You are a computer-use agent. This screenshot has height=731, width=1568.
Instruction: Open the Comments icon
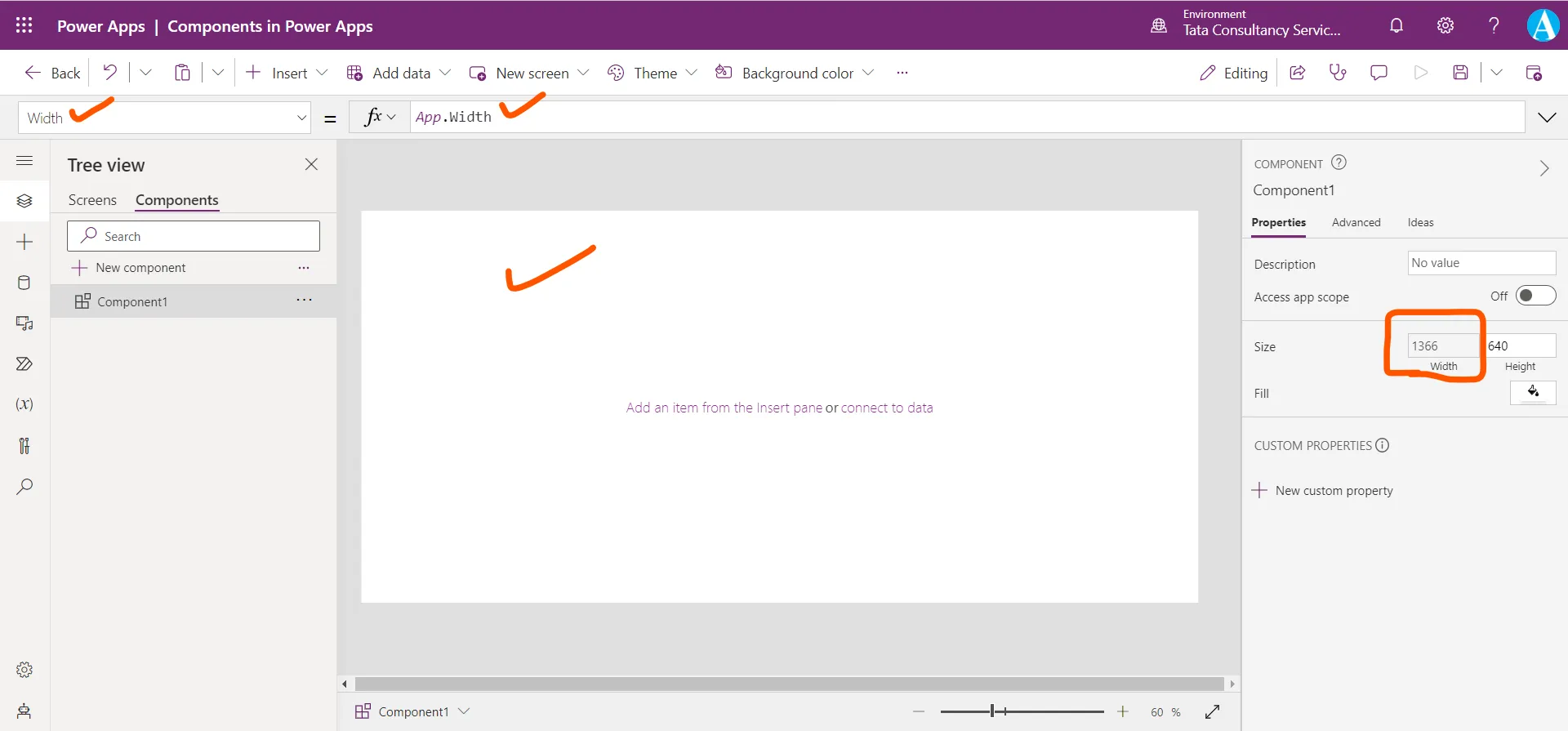tap(1379, 73)
